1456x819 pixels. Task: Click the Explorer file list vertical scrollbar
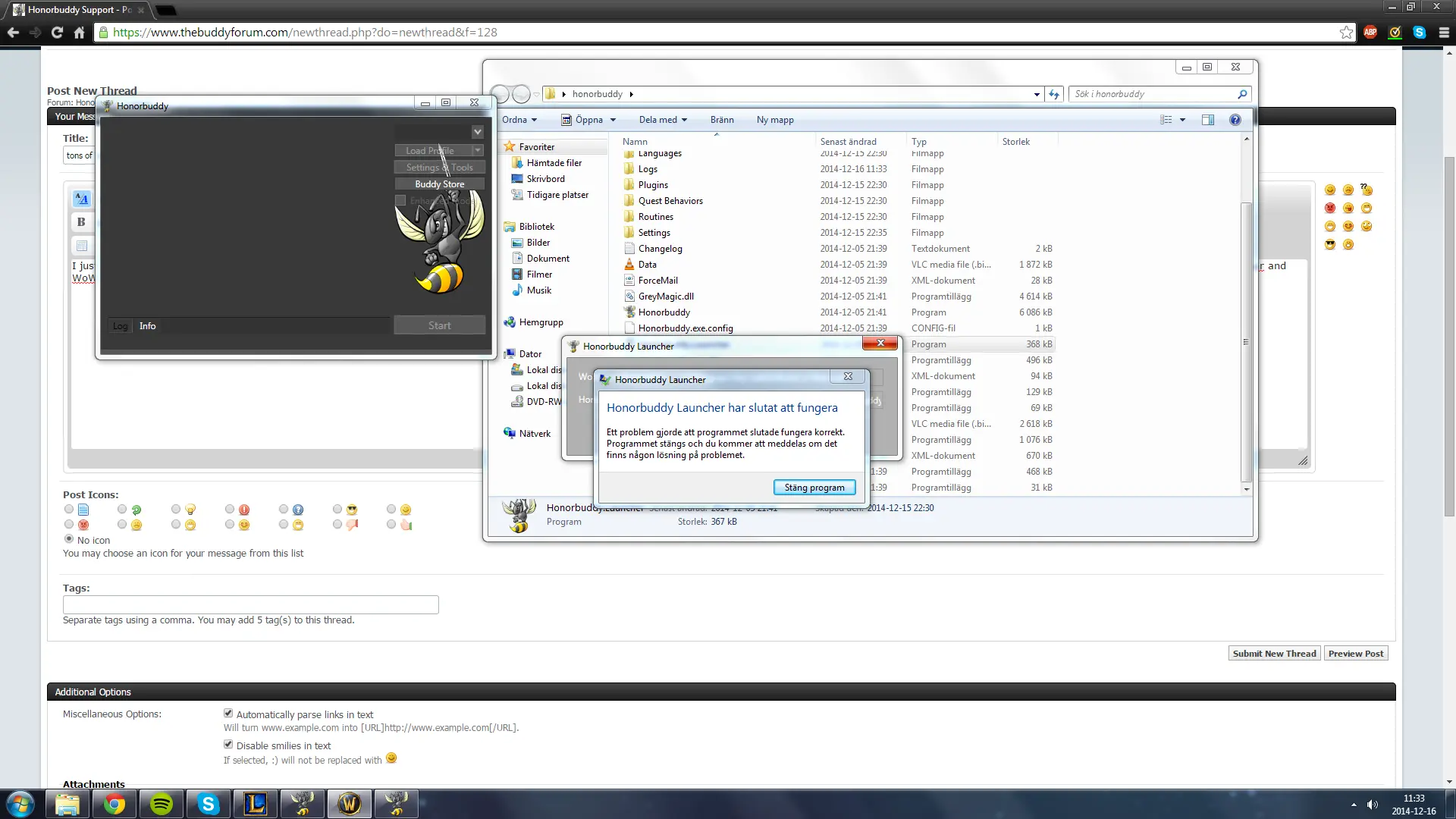pos(1246,343)
